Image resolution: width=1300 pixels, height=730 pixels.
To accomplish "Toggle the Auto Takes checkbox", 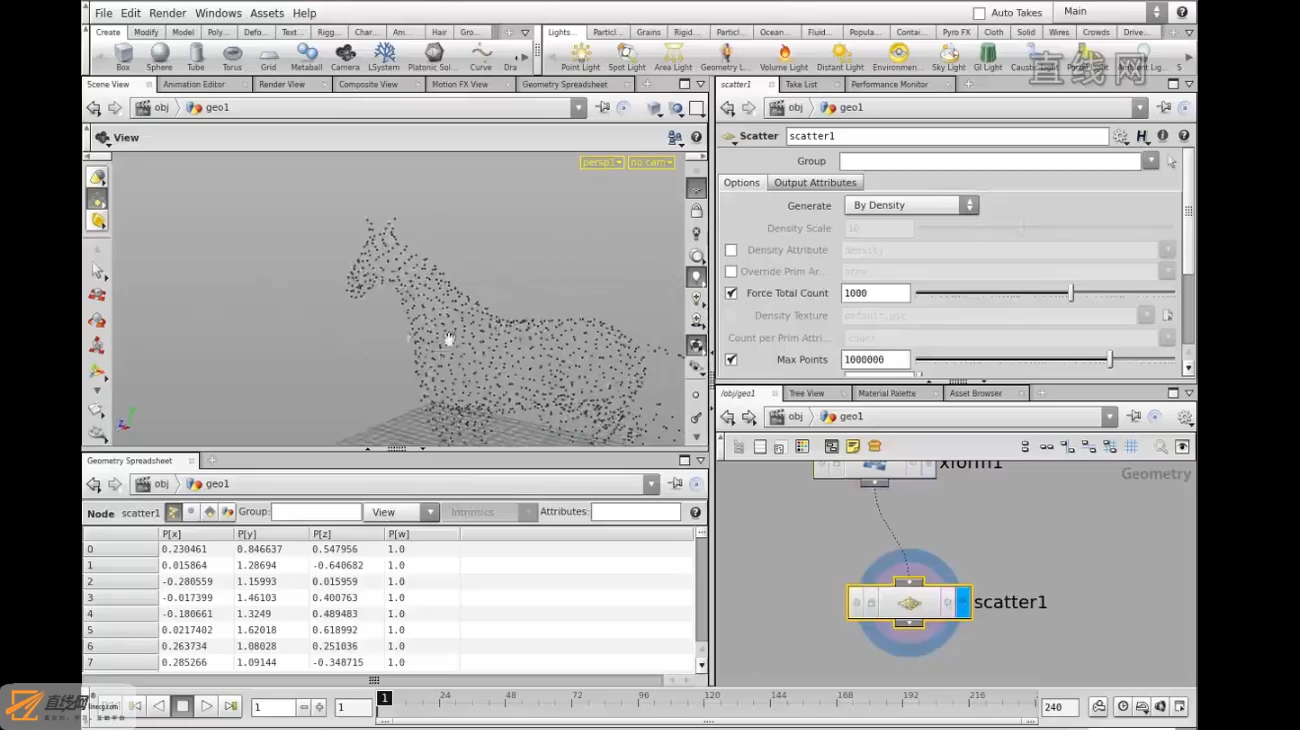I will click(x=979, y=13).
